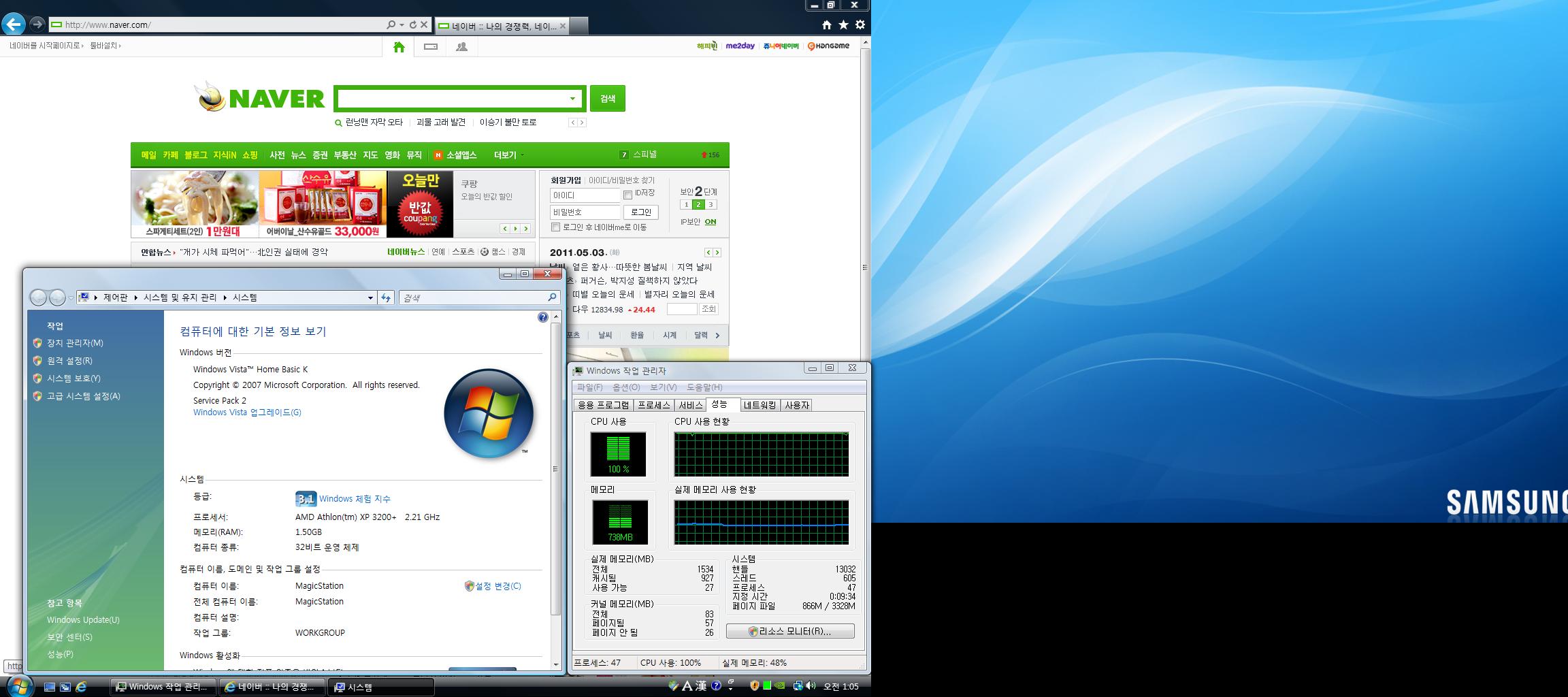Click Windows 작업 관리자 taskbar button
The height and width of the screenshot is (697, 1568).
click(x=163, y=687)
